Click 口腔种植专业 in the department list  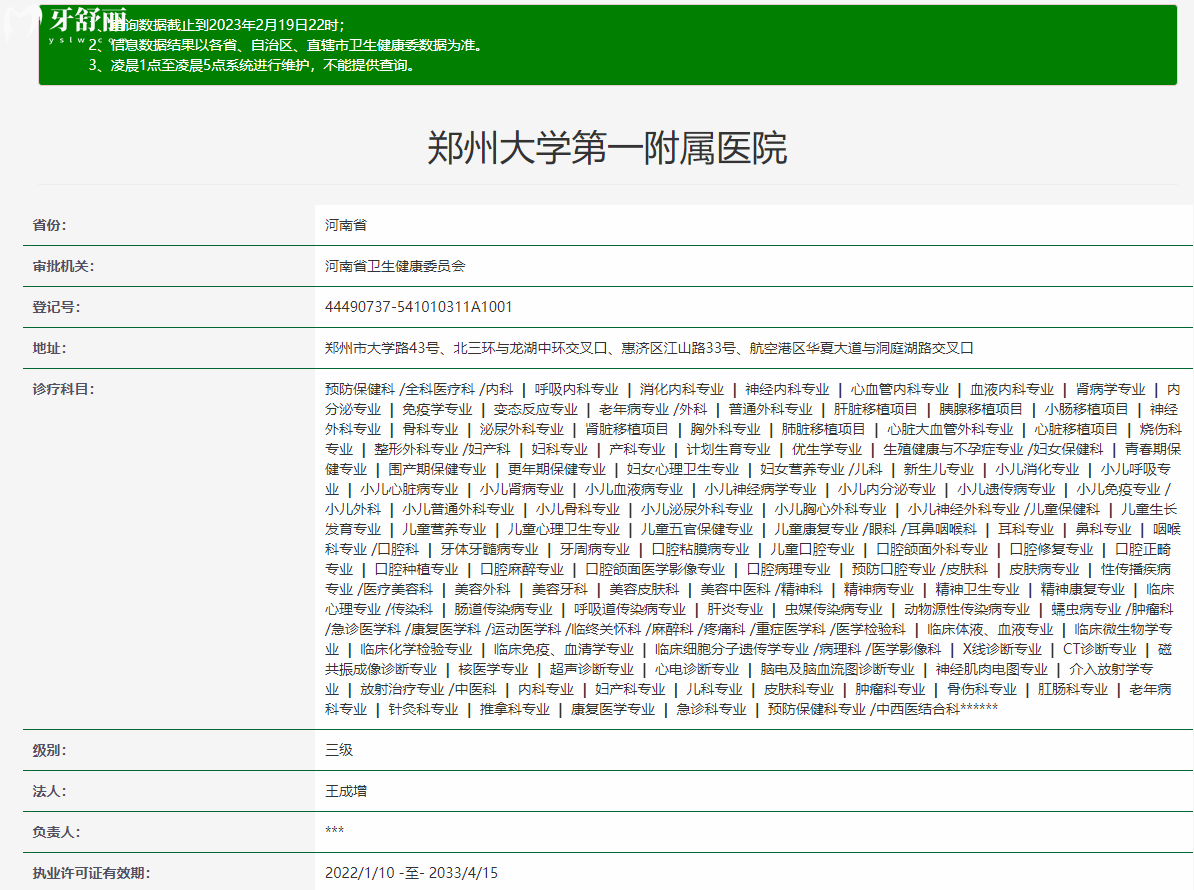pos(416,569)
